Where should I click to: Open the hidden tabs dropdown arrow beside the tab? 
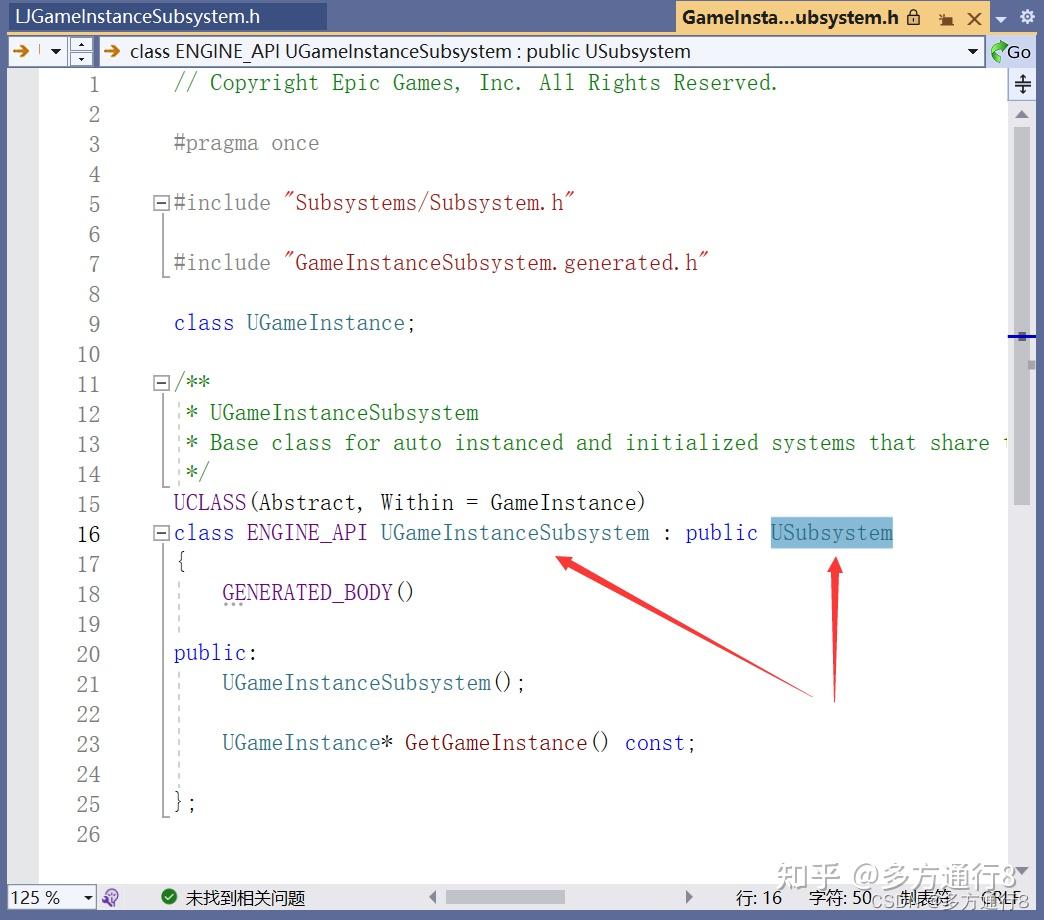click(1001, 20)
